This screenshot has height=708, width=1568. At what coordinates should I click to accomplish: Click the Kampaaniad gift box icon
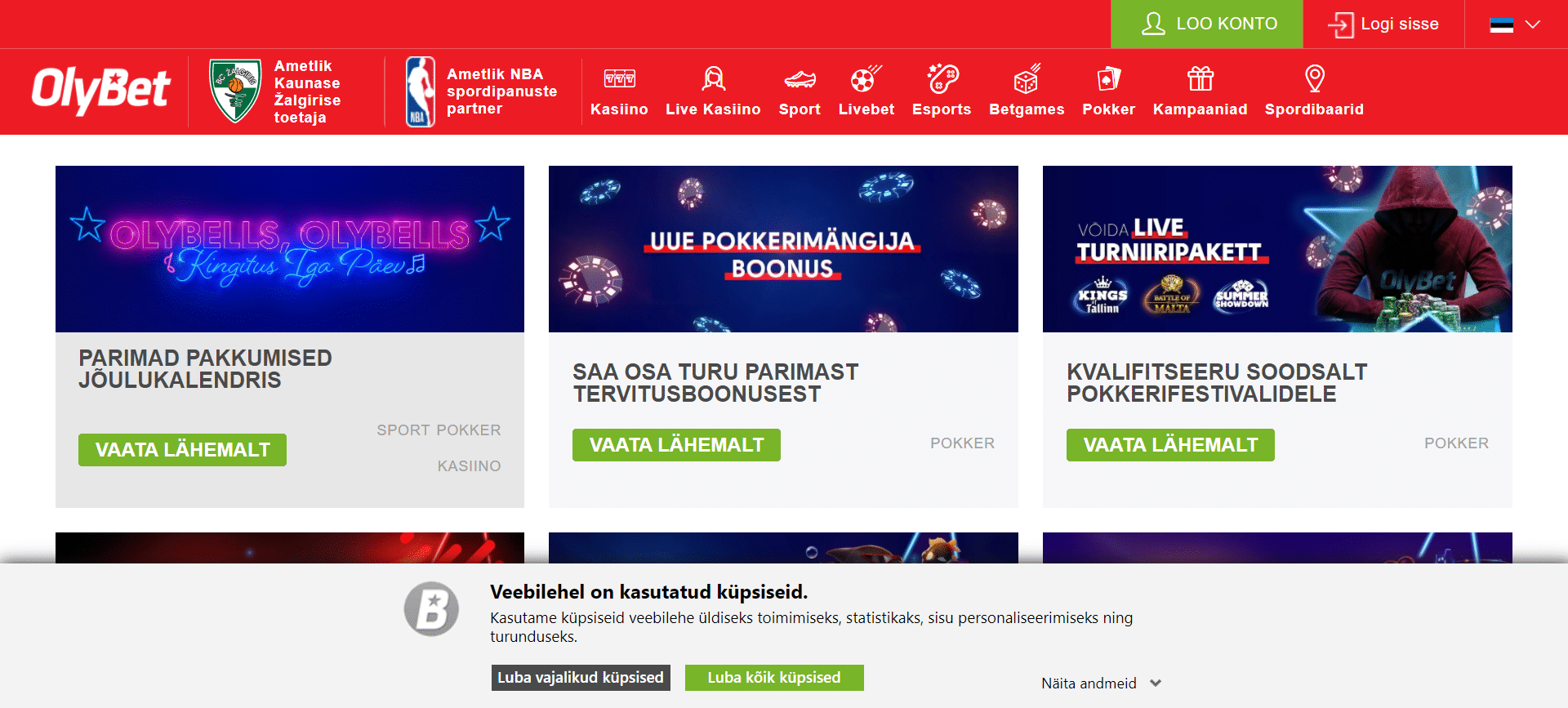coord(1200,79)
